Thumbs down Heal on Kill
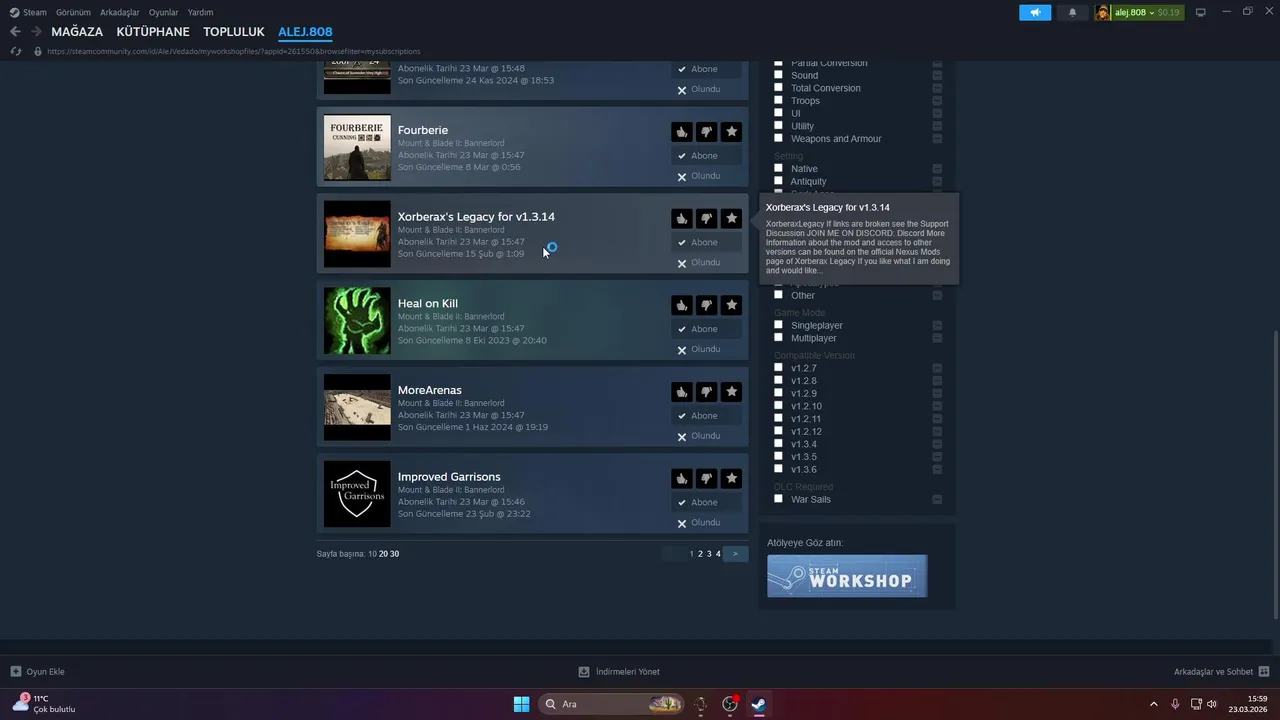Viewport: 1280px width, 720px height. pos(706,305)
